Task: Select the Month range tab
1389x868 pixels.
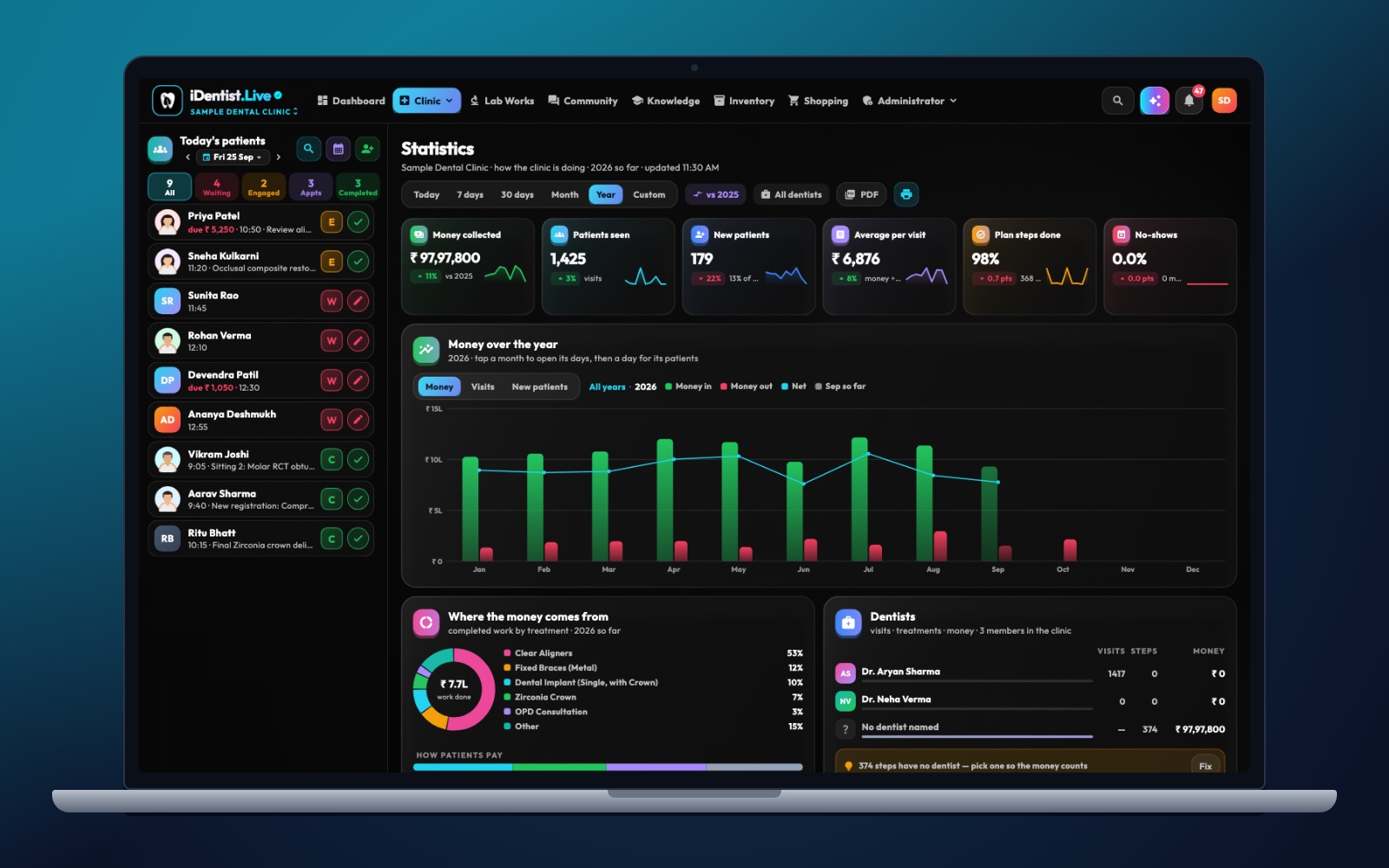Action: click(565, 194)
